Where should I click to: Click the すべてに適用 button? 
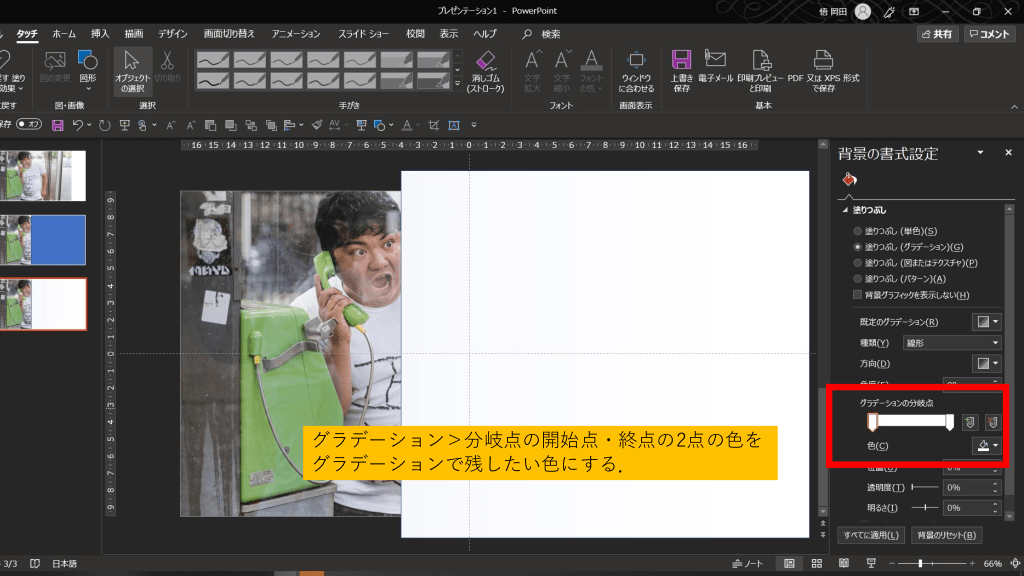point(872,535)
